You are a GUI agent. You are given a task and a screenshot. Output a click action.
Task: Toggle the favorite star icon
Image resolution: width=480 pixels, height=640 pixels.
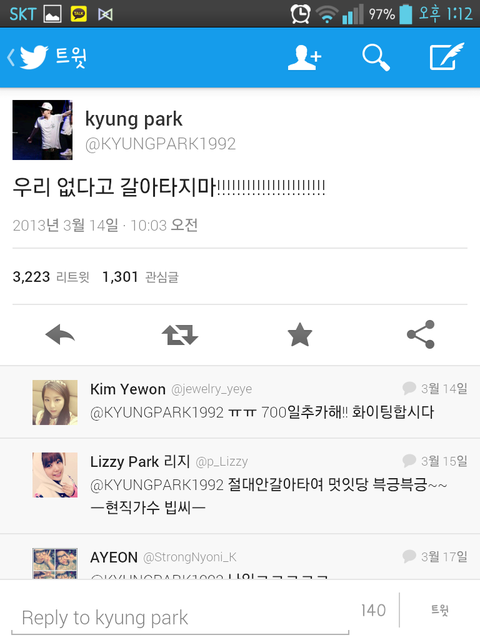pyautogui.click(x=300, y=334)
